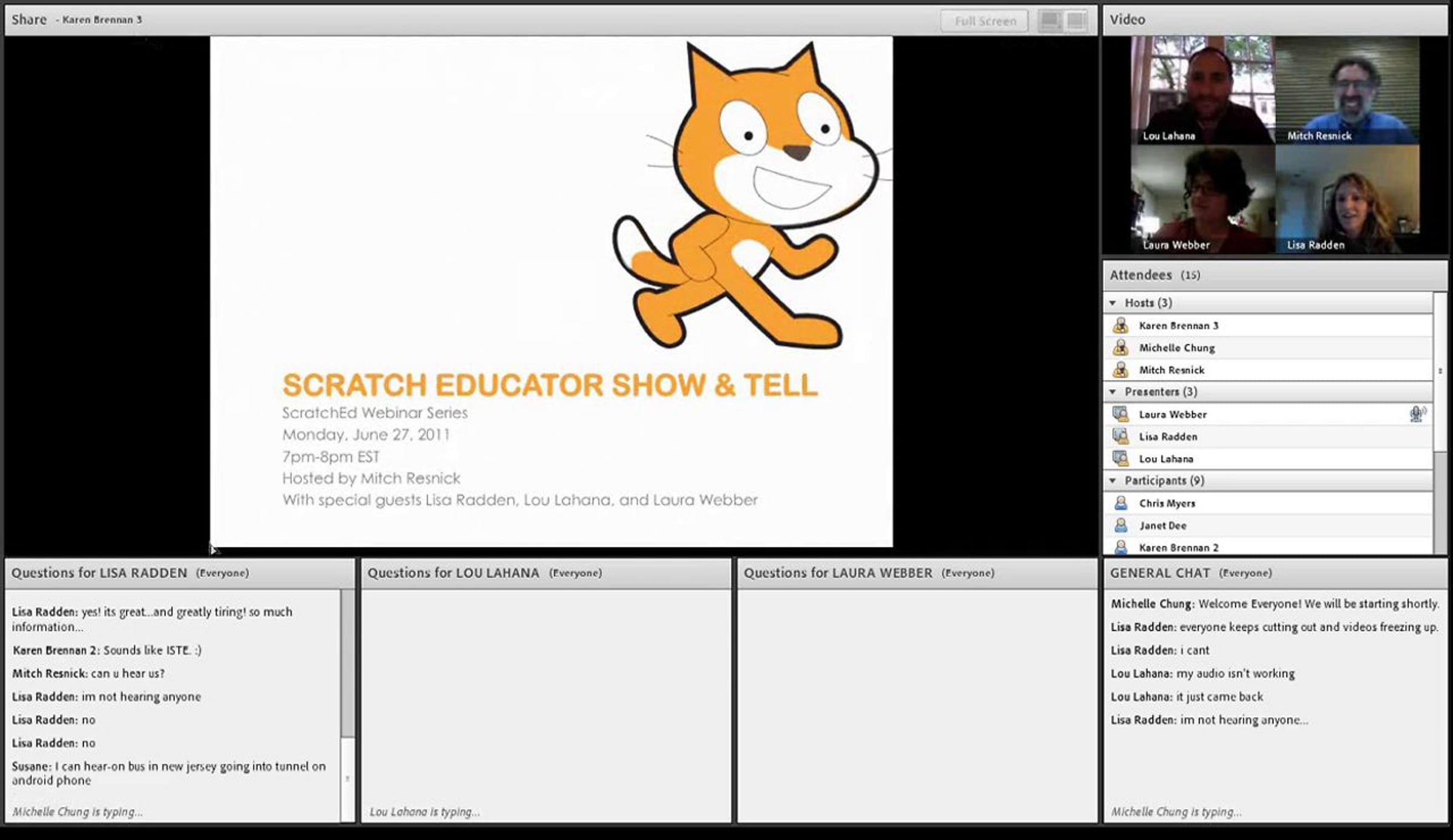Click 'Michelle Chung is typing' in Lisa Radden chat
Viewport: 1453px width, 840px height.
[x=77, y=812]
